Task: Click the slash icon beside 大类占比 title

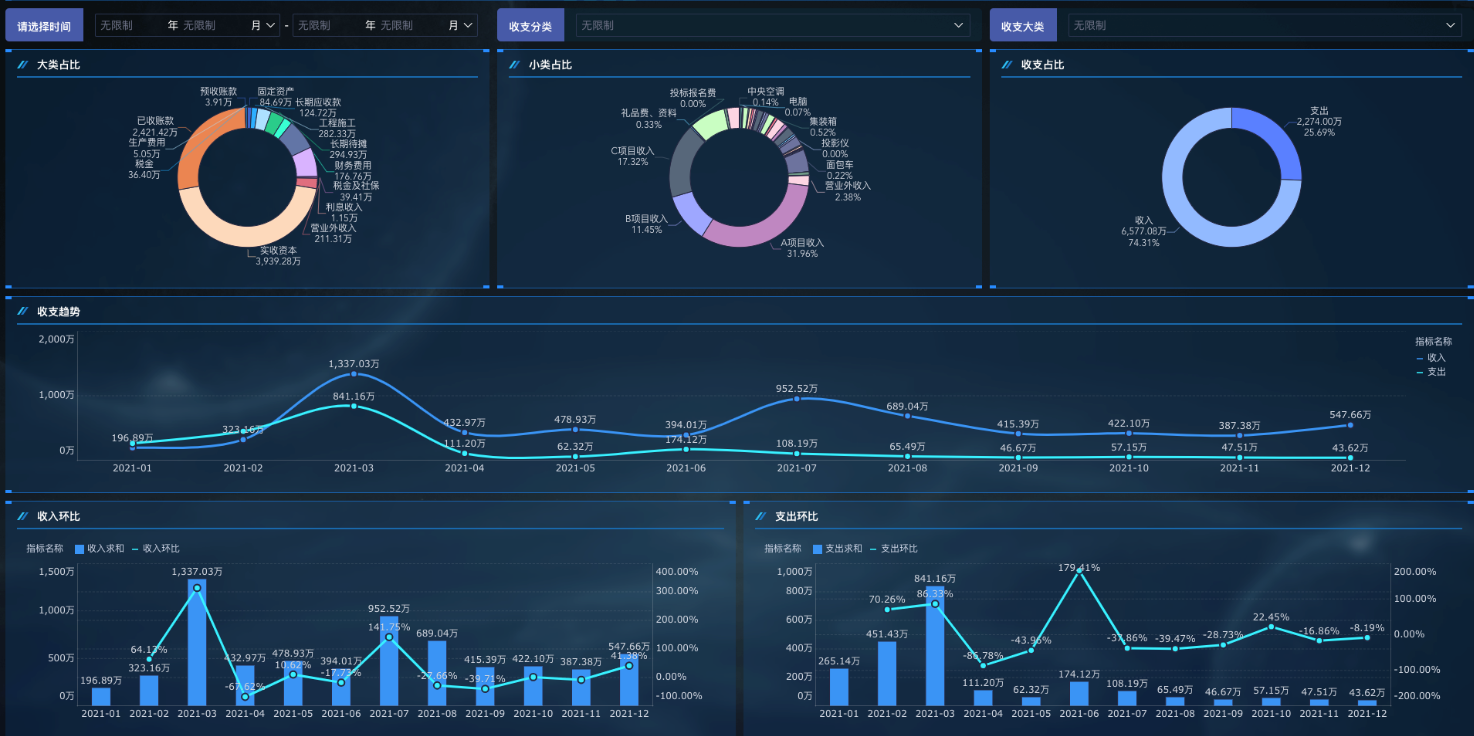Action: click(22, 65)
